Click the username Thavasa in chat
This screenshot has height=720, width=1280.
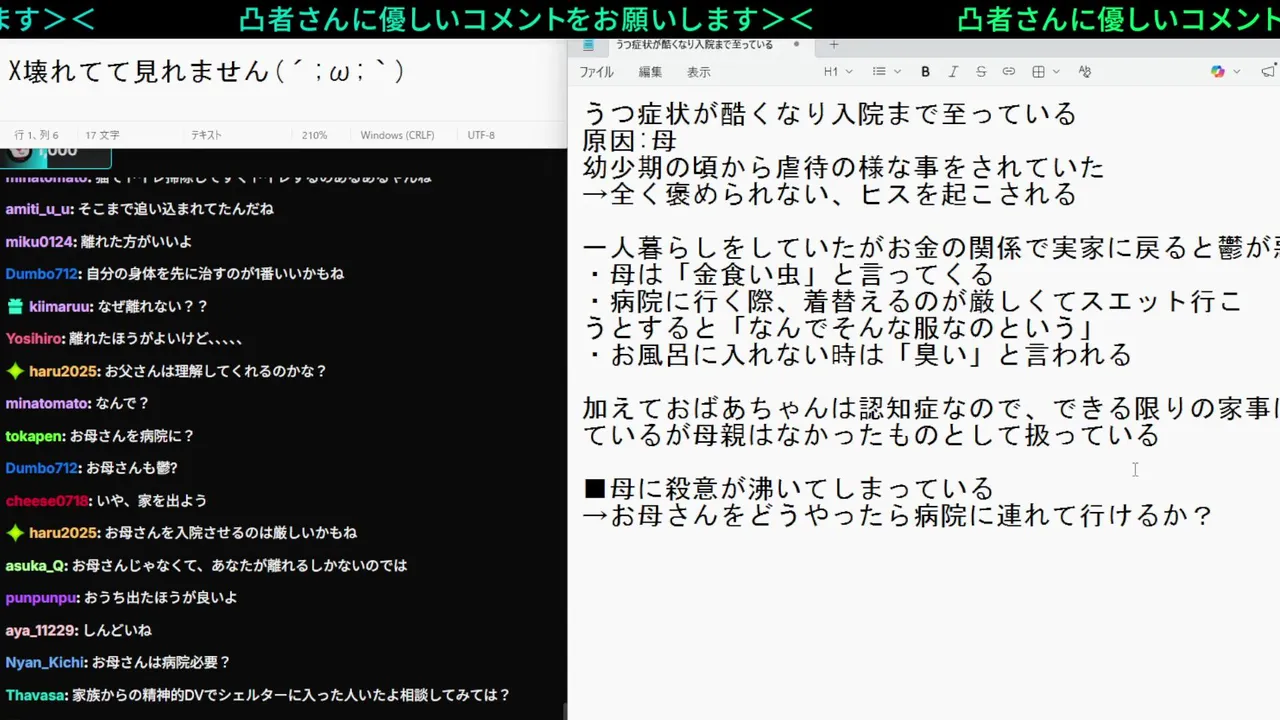36,695
